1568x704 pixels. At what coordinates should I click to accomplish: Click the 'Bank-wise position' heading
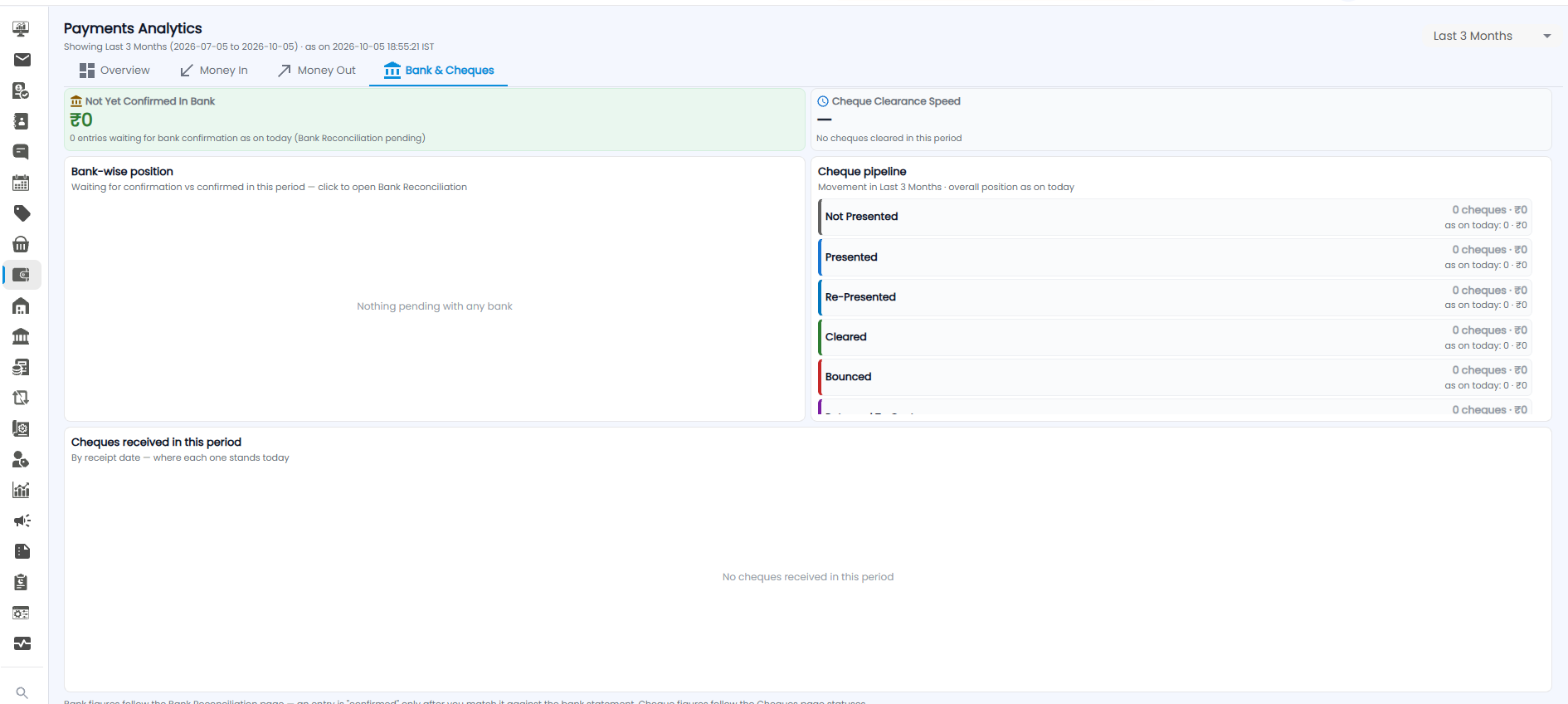122,172
